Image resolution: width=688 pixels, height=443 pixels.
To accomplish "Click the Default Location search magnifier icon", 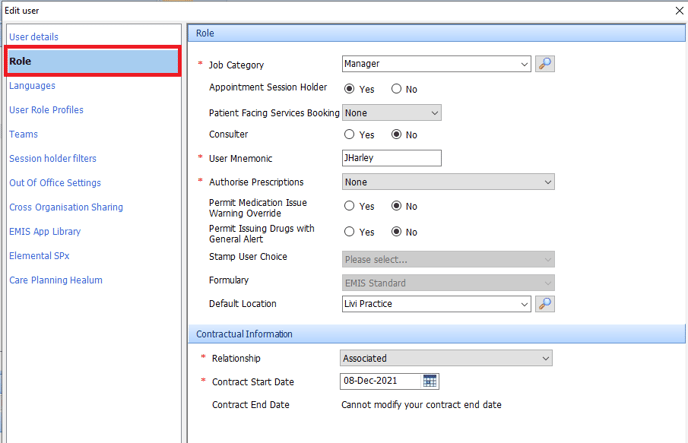I will (544, 304).
